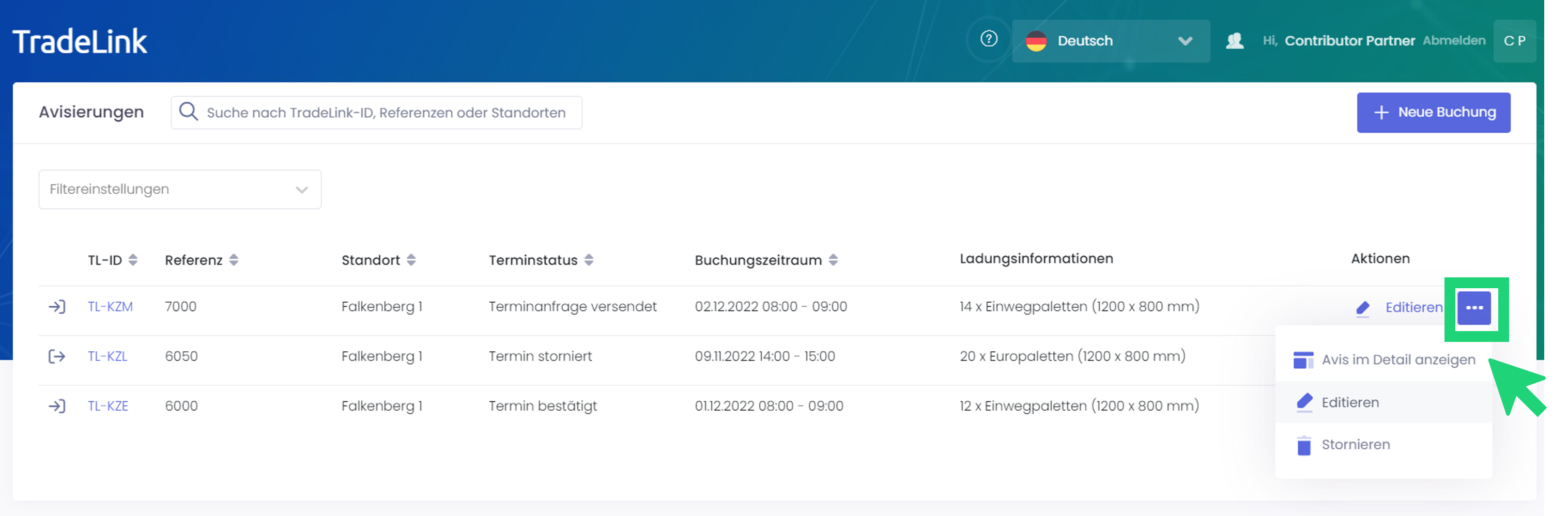The image size is (1568, 516).
Task: Select 'Avis im Detail anzeigen' menu entry
Action: [x=1397, y=359]
